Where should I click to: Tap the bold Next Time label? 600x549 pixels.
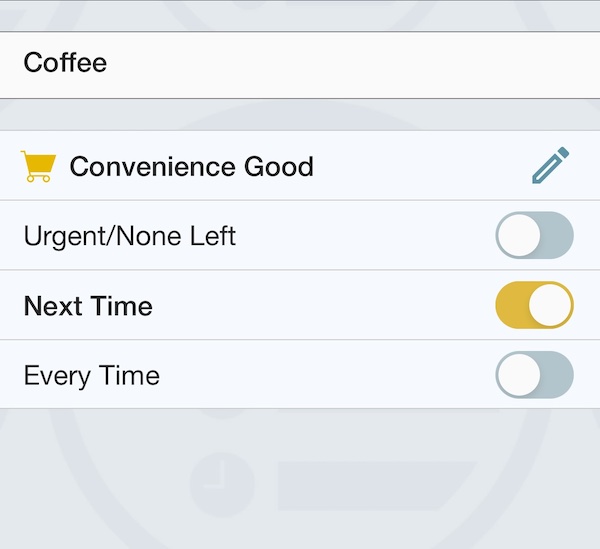(x=88, y=306)
